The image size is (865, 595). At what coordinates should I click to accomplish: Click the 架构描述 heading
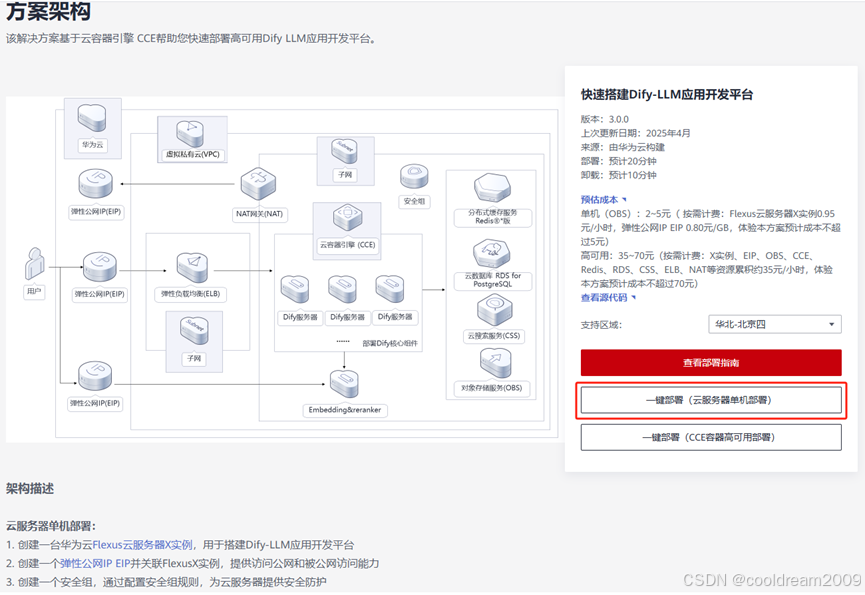pyautogui.click(x=30, y=489)
